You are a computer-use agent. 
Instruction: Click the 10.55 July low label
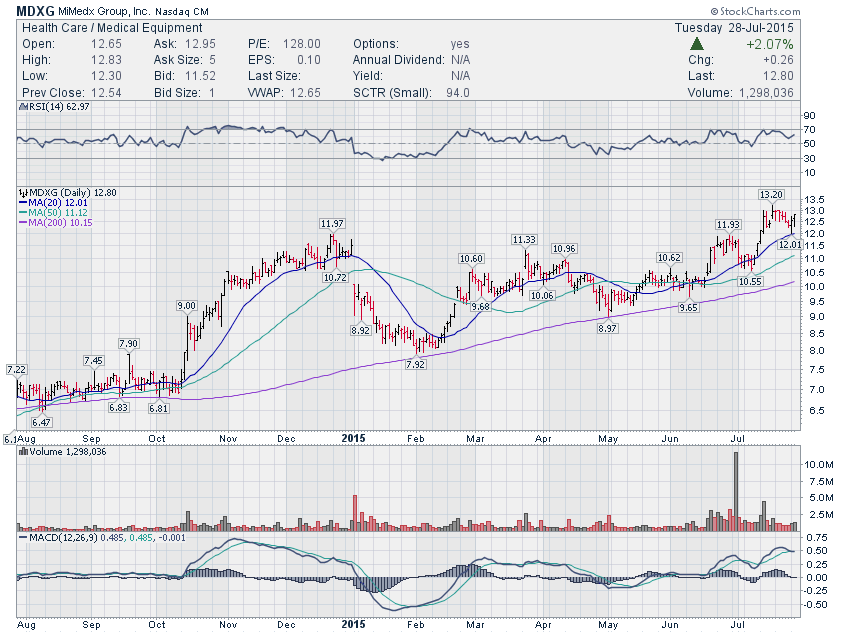coord(750,281)
